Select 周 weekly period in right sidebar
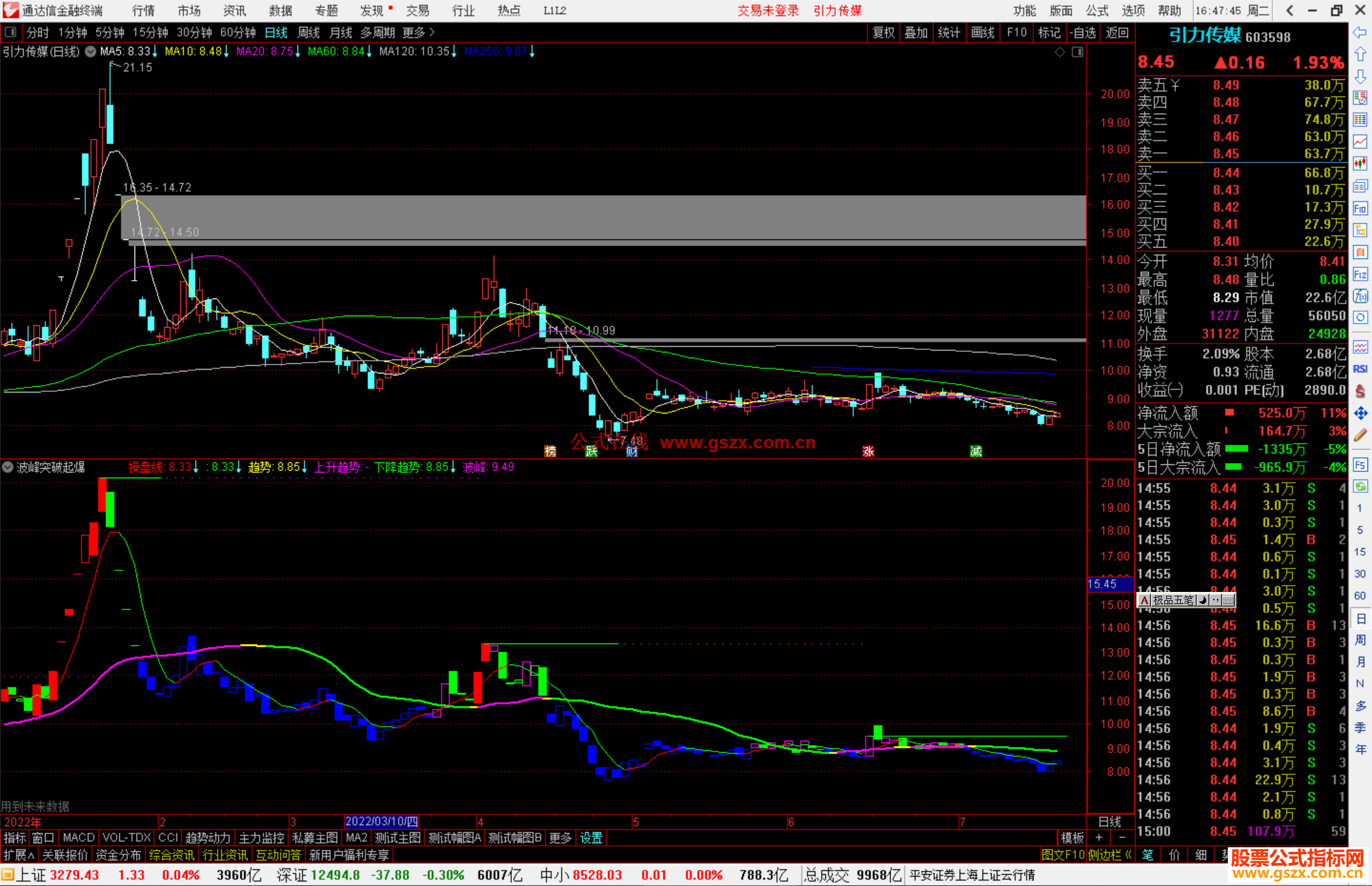Viewport: 1372px width, 886px height. point(1360,640)
